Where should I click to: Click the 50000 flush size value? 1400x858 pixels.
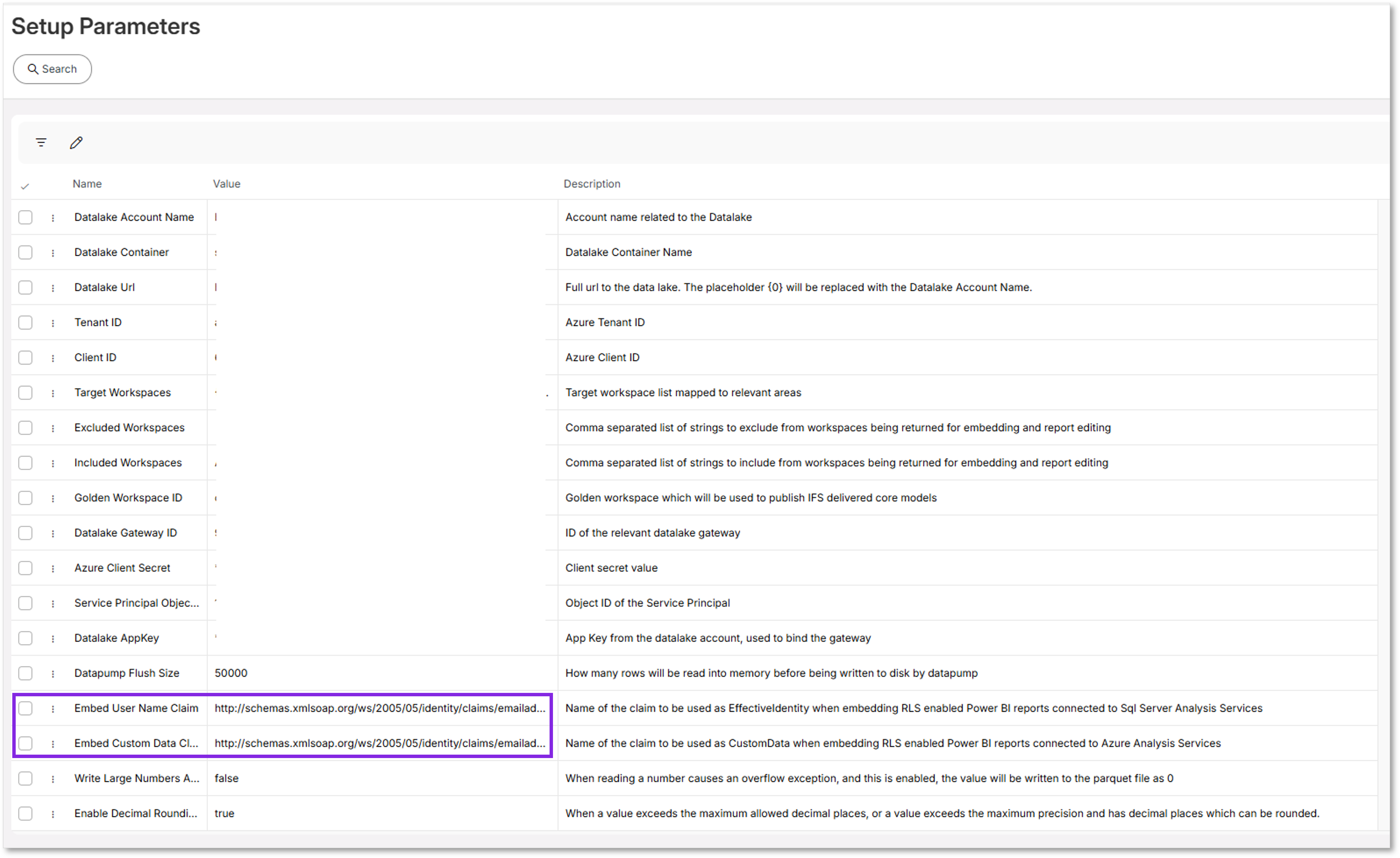click(x=231, y=673)
